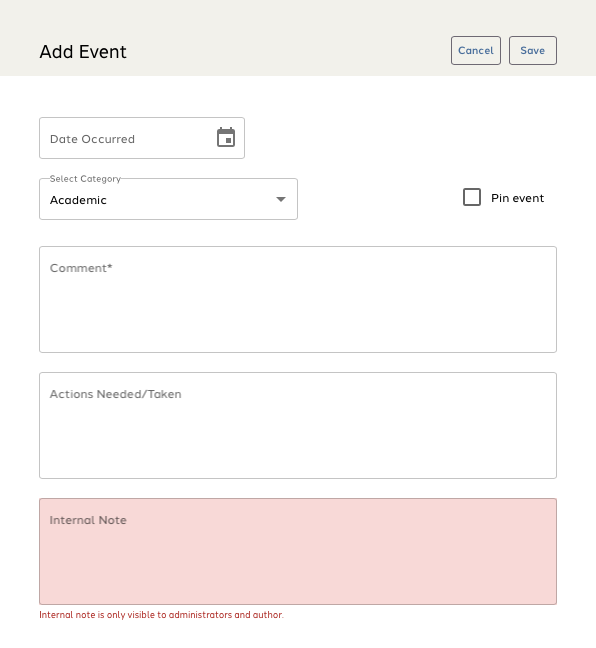This screenshot has height=648, width=596.
Task: Focus the Date Occurred input field
Action: pyautogui.click(x=142, y=138)
